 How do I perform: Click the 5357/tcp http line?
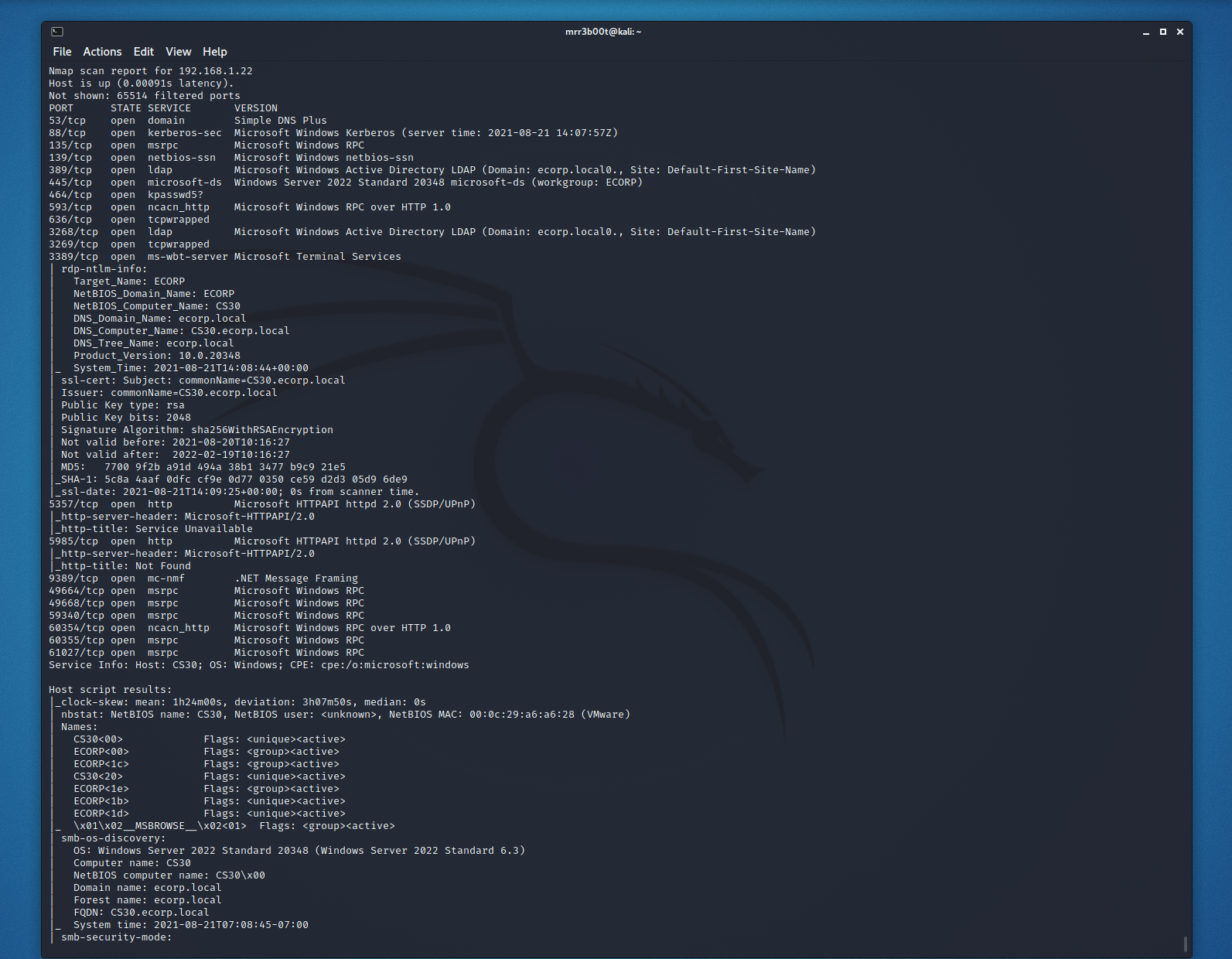[262, 504]
